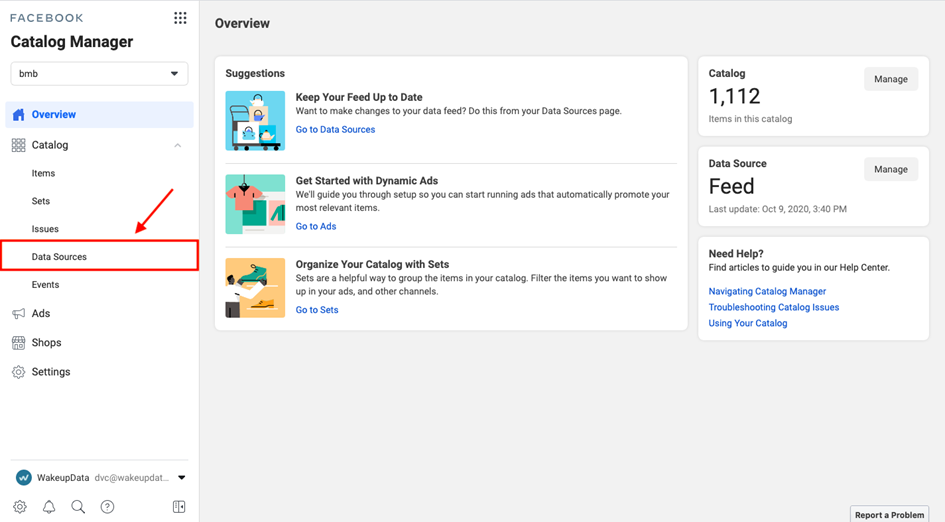
Task: Click the Go to Sets link
Action: tap(317, 310)
